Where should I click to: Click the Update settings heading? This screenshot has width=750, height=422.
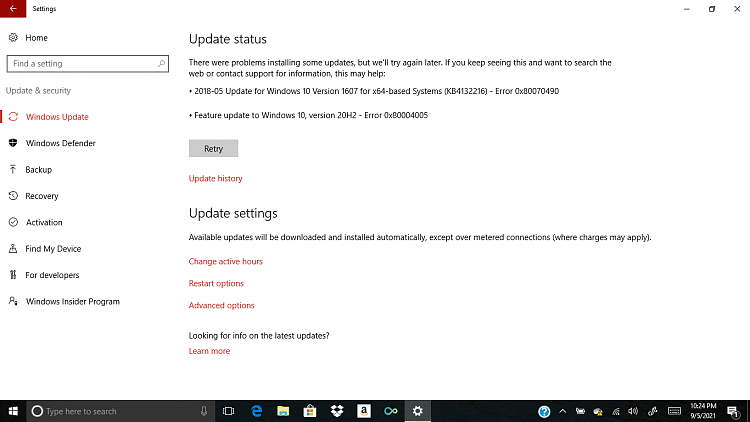(233, 213)
